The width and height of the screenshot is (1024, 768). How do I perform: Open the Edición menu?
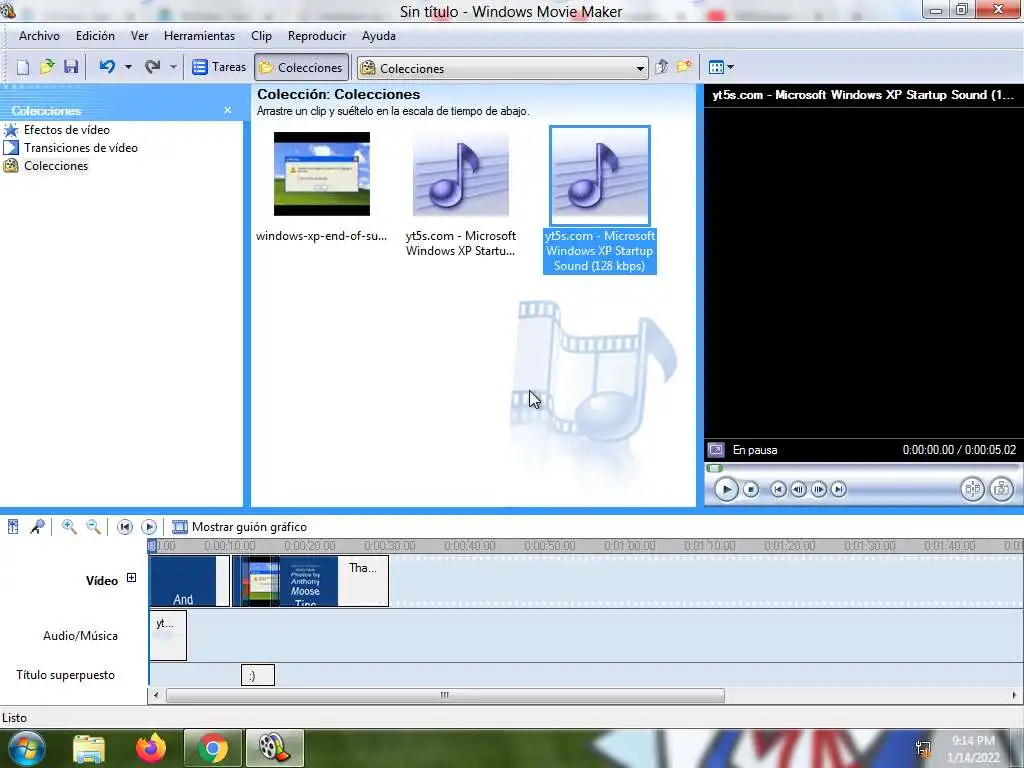point(95,36)
